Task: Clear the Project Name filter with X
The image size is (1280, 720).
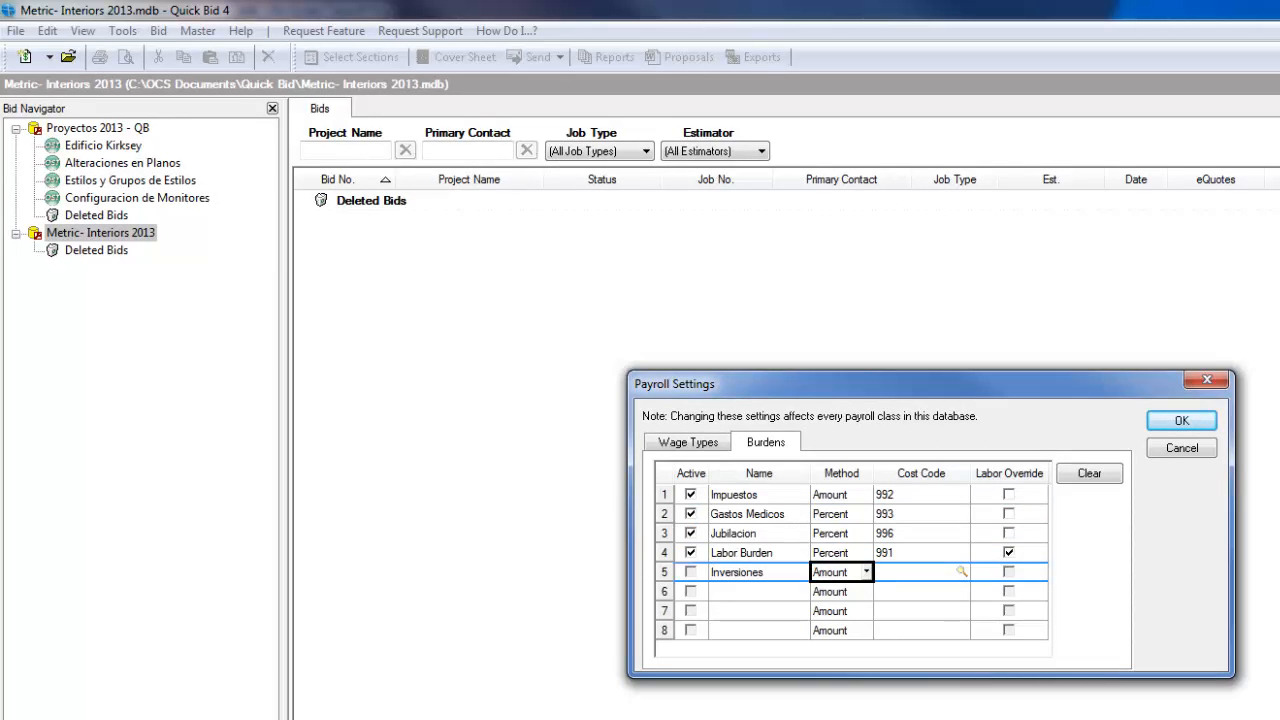Action: tap(405, 150)
